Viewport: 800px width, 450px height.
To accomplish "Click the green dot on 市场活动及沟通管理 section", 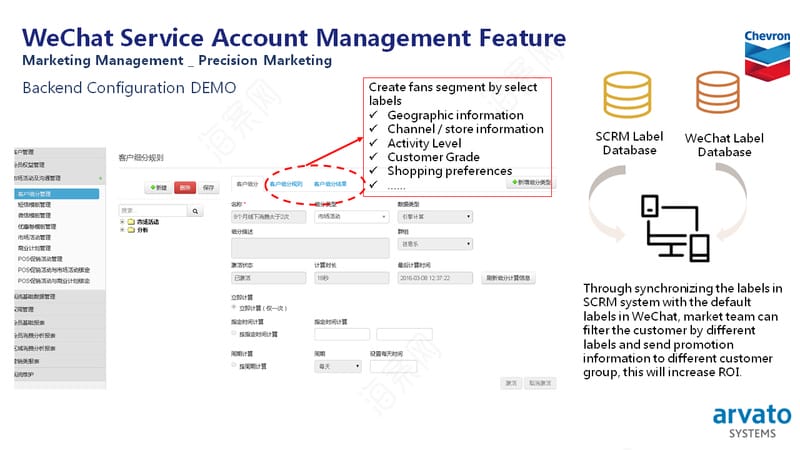I will point(101,178).
